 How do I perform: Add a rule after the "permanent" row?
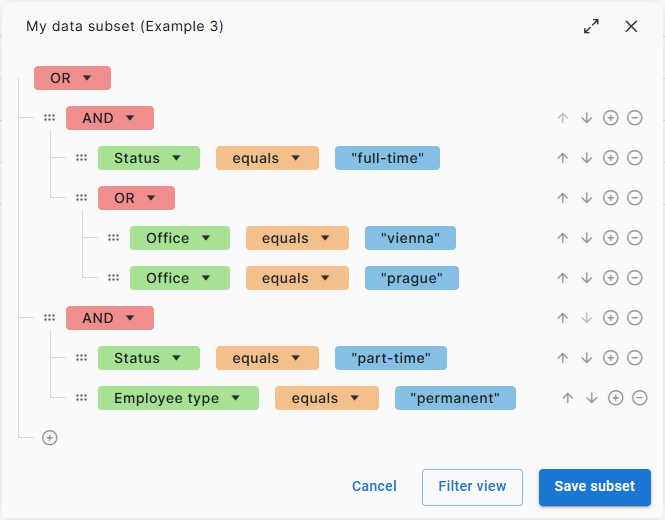(615, 398)
